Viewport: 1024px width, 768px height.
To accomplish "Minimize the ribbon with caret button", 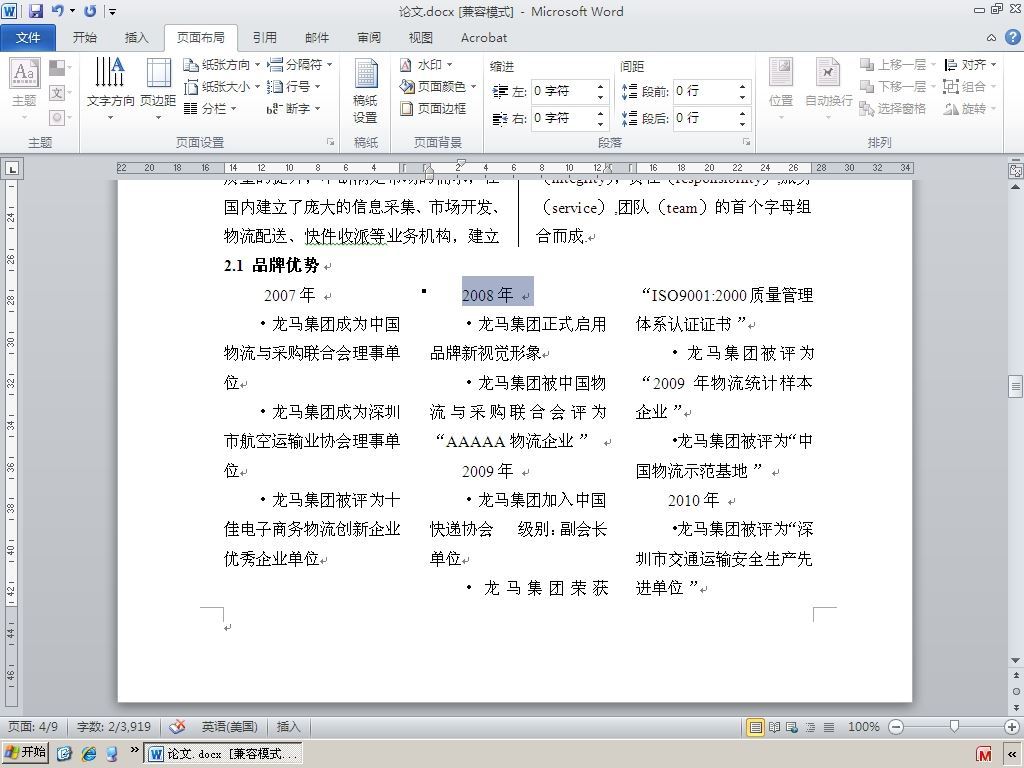I will (x=991, y=38).
